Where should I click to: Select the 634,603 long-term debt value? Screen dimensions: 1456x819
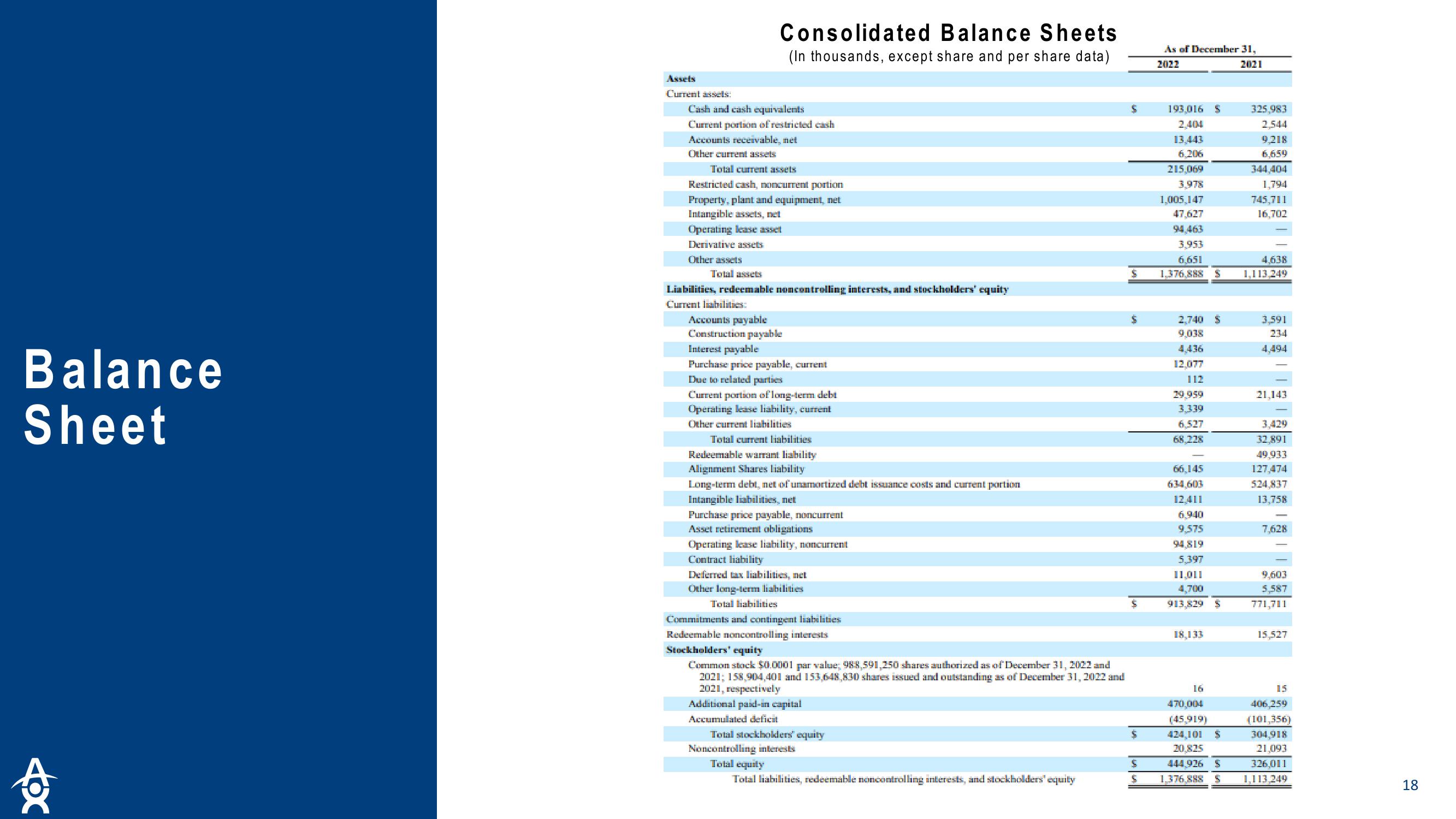coord(1185,484)
